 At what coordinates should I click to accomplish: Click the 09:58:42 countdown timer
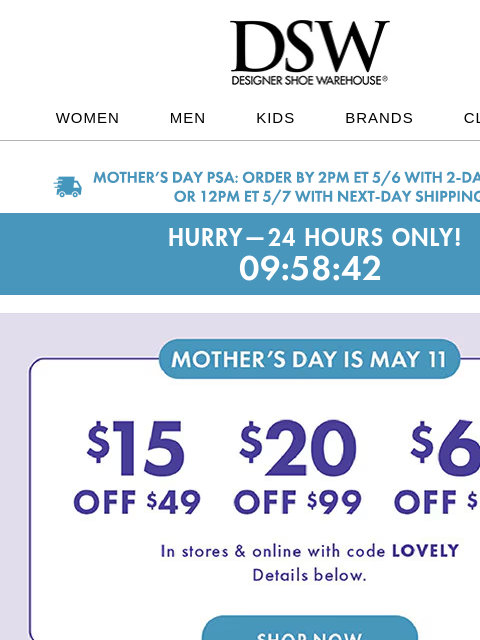[x=310, y=268]
